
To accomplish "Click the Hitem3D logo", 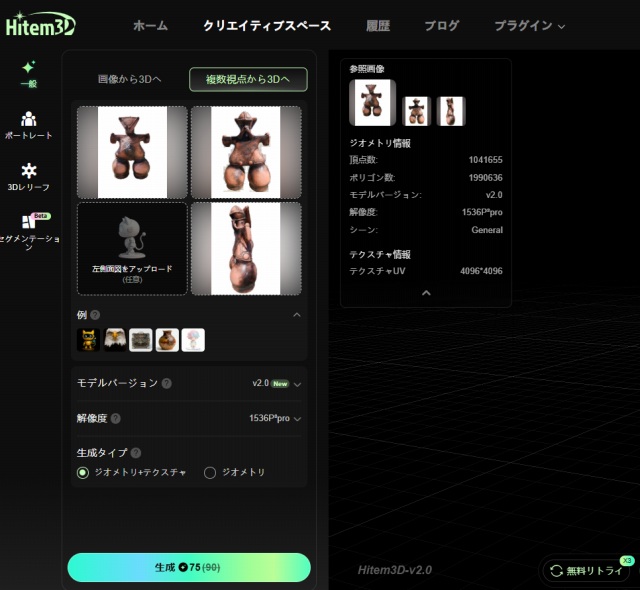I will (x=40, y=26).
